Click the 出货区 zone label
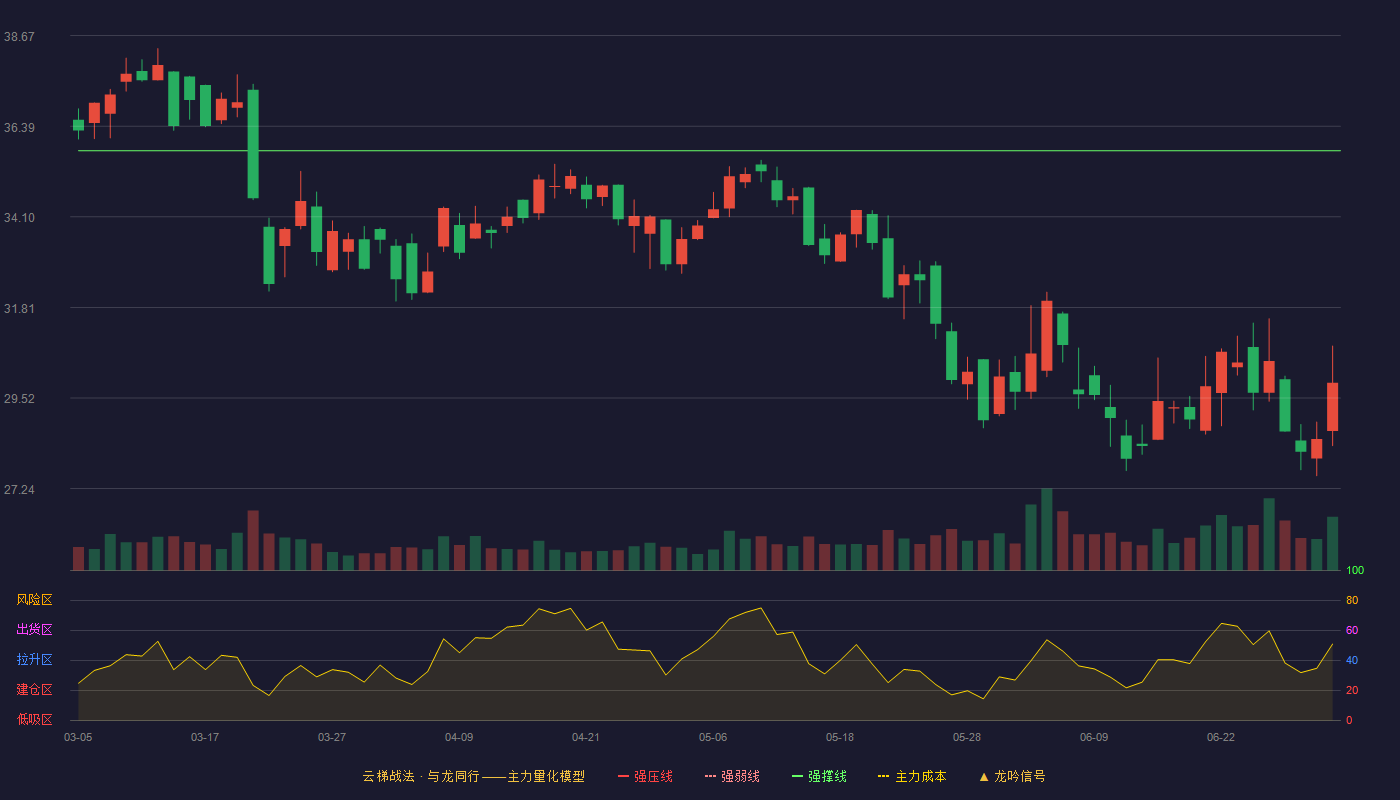 point(34,630)
